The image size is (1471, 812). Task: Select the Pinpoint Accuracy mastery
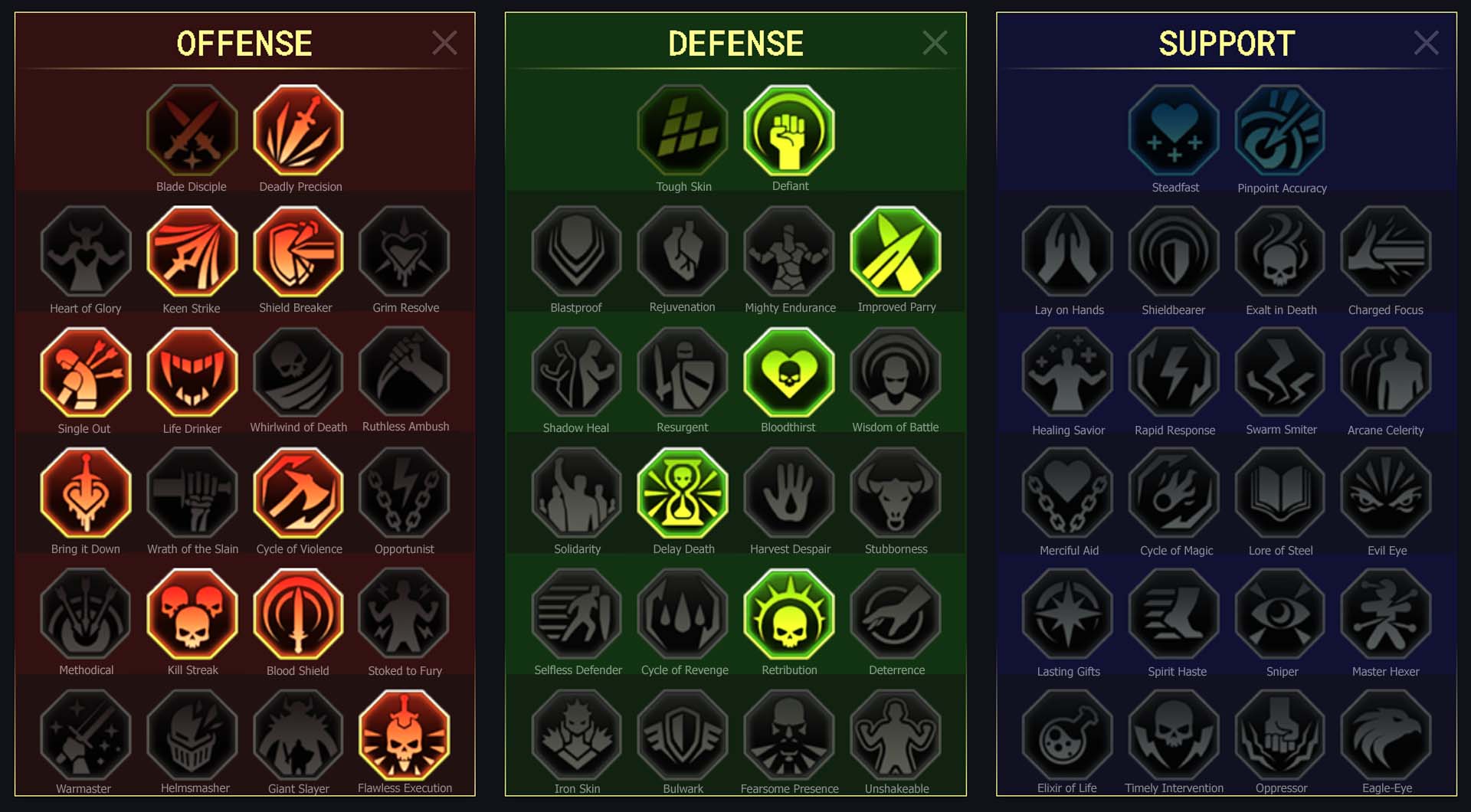(1280, 130)
